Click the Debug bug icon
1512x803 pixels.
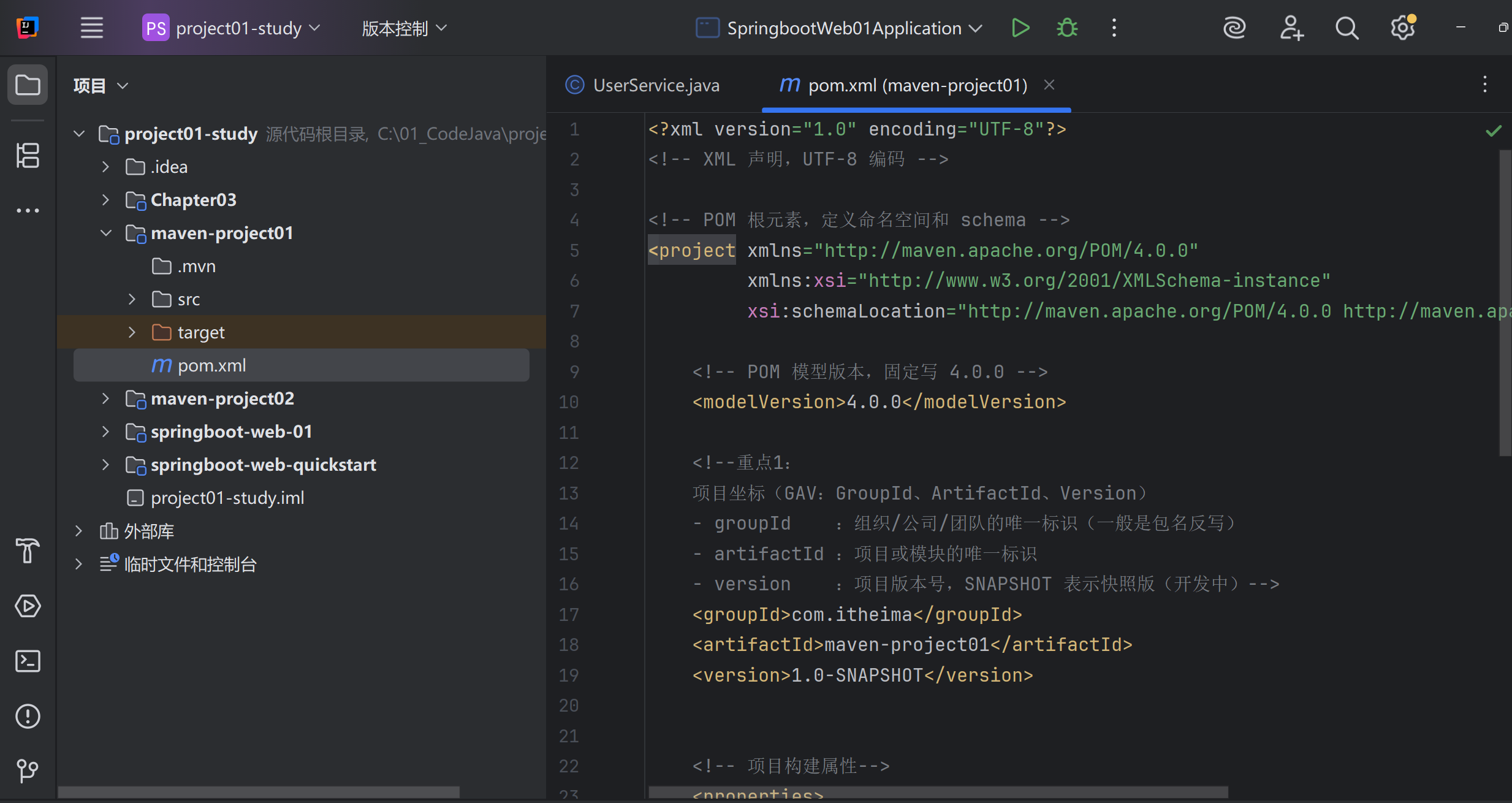[x=1067, y=28]
